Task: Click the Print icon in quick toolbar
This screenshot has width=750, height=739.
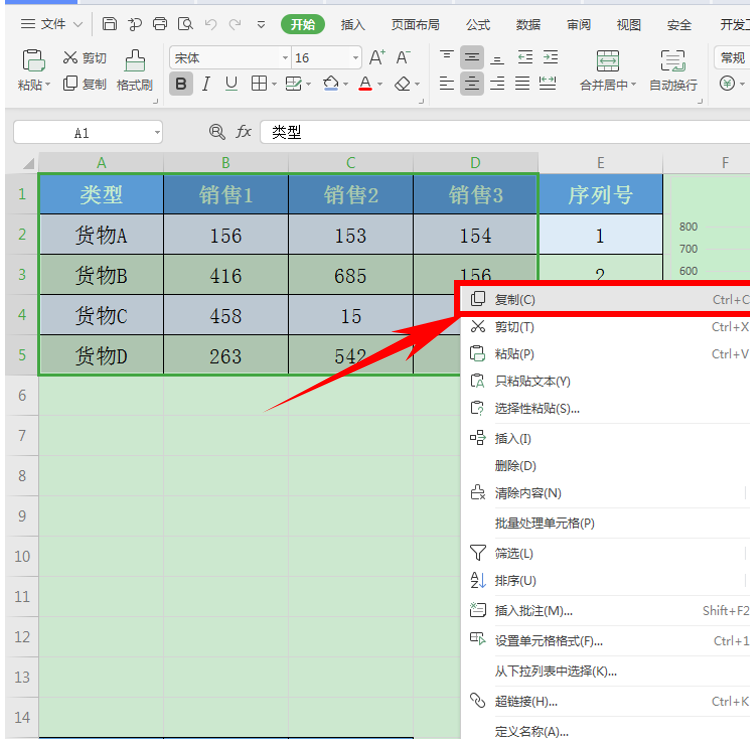Action: point(160,23)
